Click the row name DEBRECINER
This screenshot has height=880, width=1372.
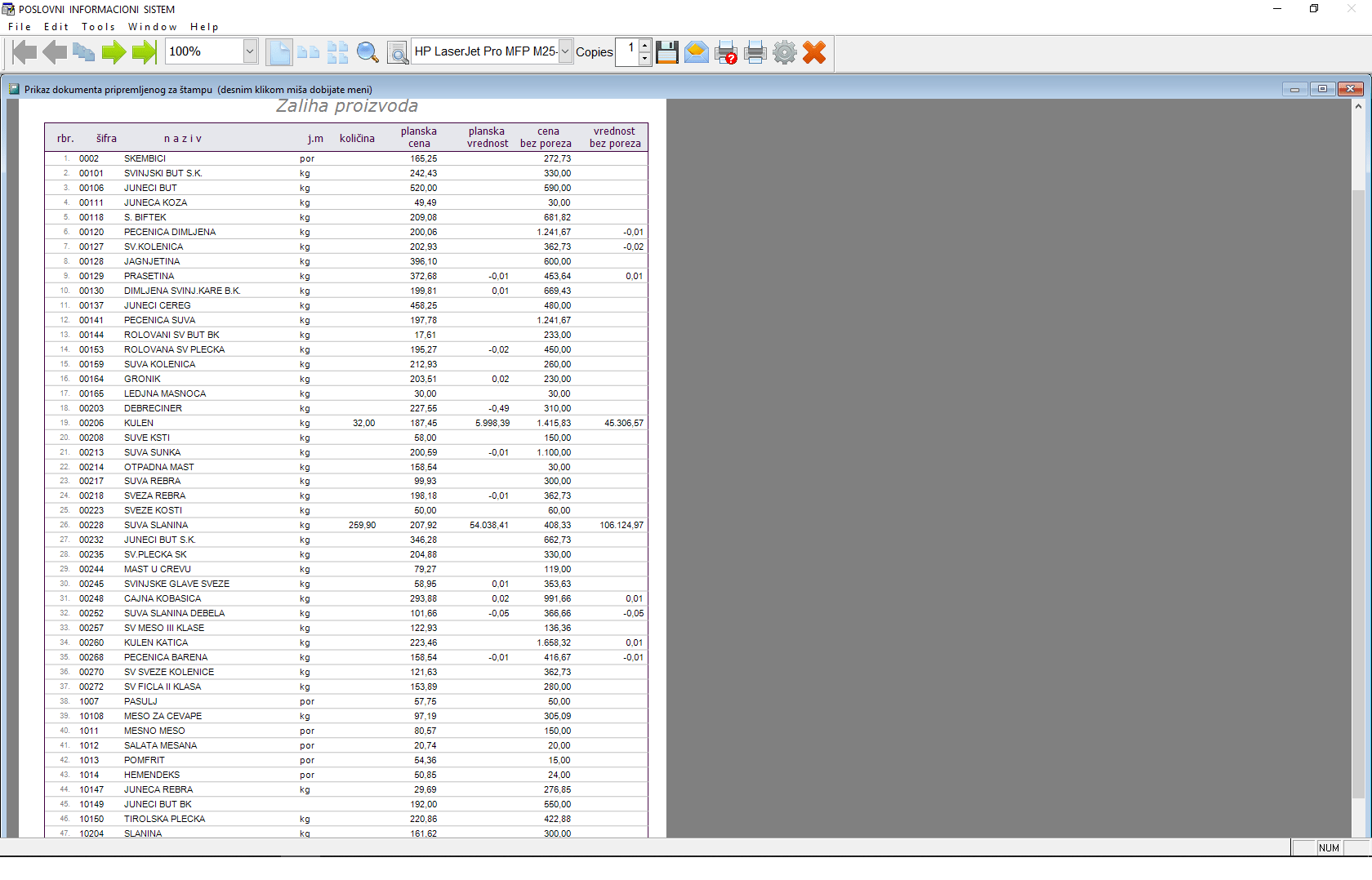coord(153,408)
